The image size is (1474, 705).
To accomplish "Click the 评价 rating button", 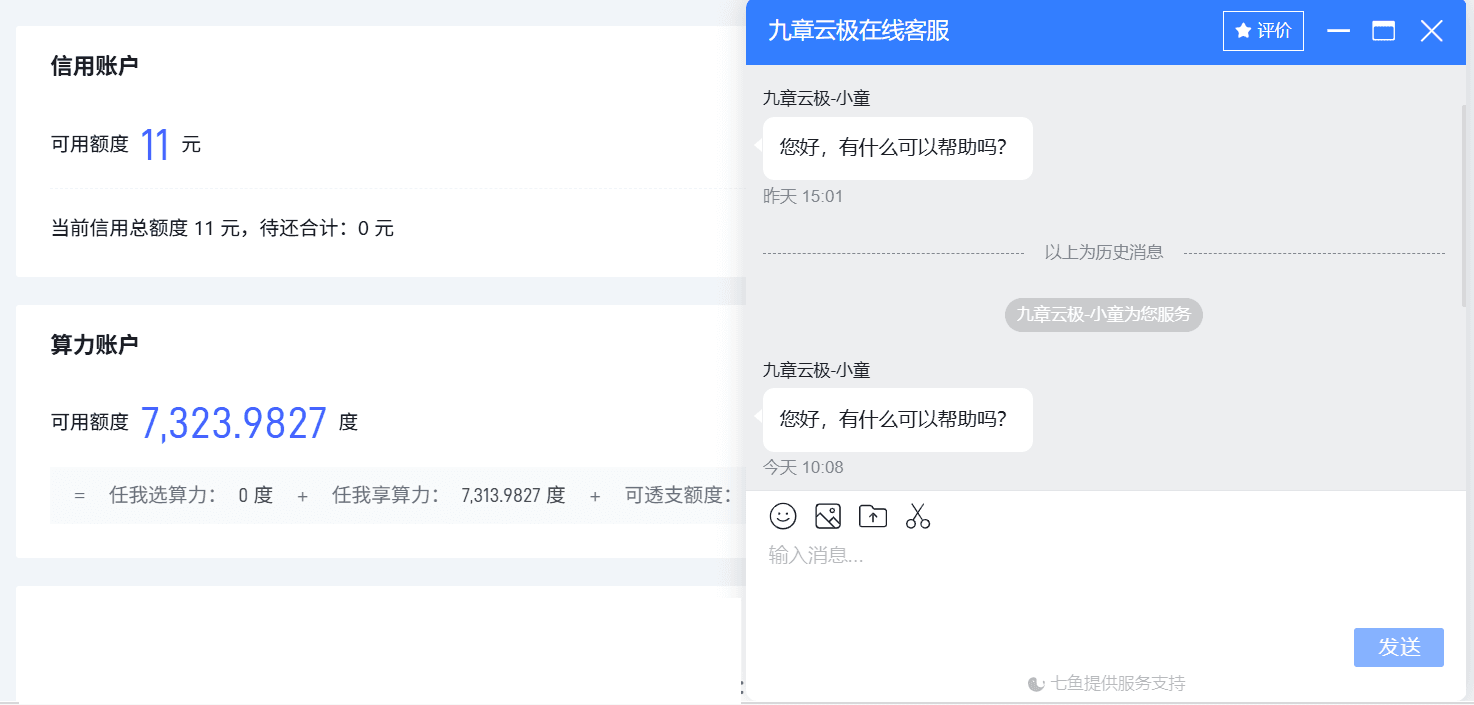I will [1263, 31].
